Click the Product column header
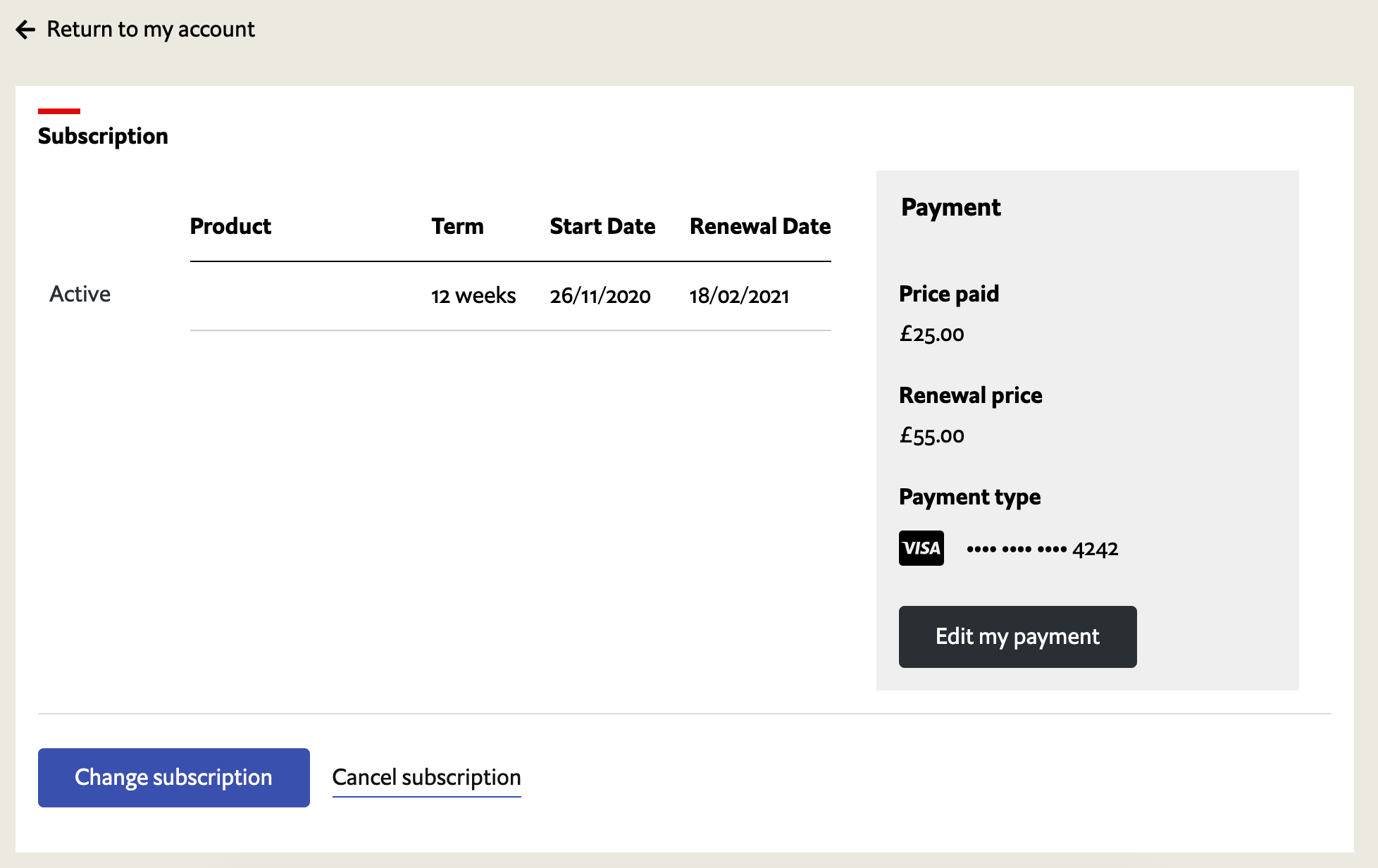This screenshot has width=1378, height=868. (x=230, y=226)
